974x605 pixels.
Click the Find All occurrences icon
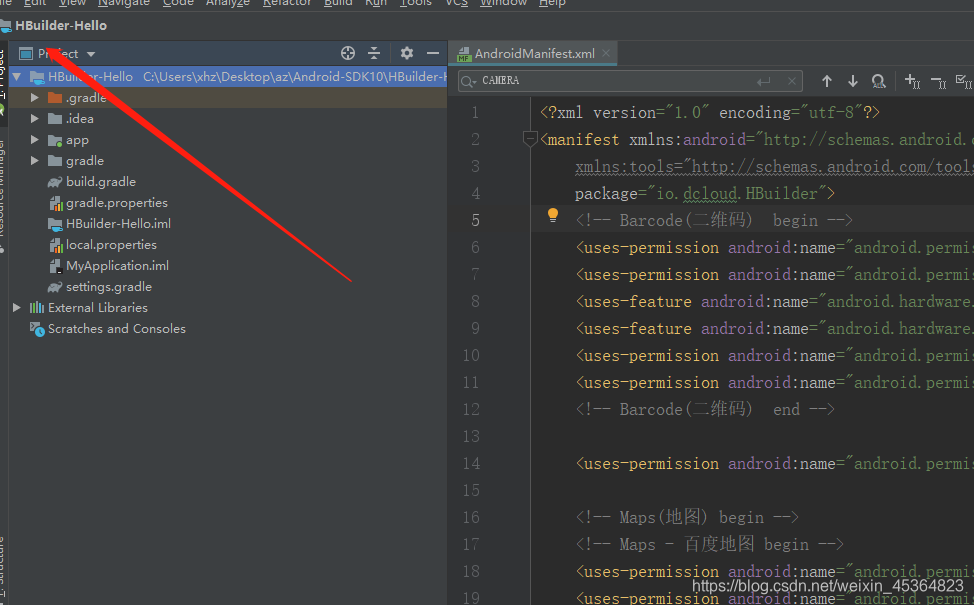coord(878,81)
